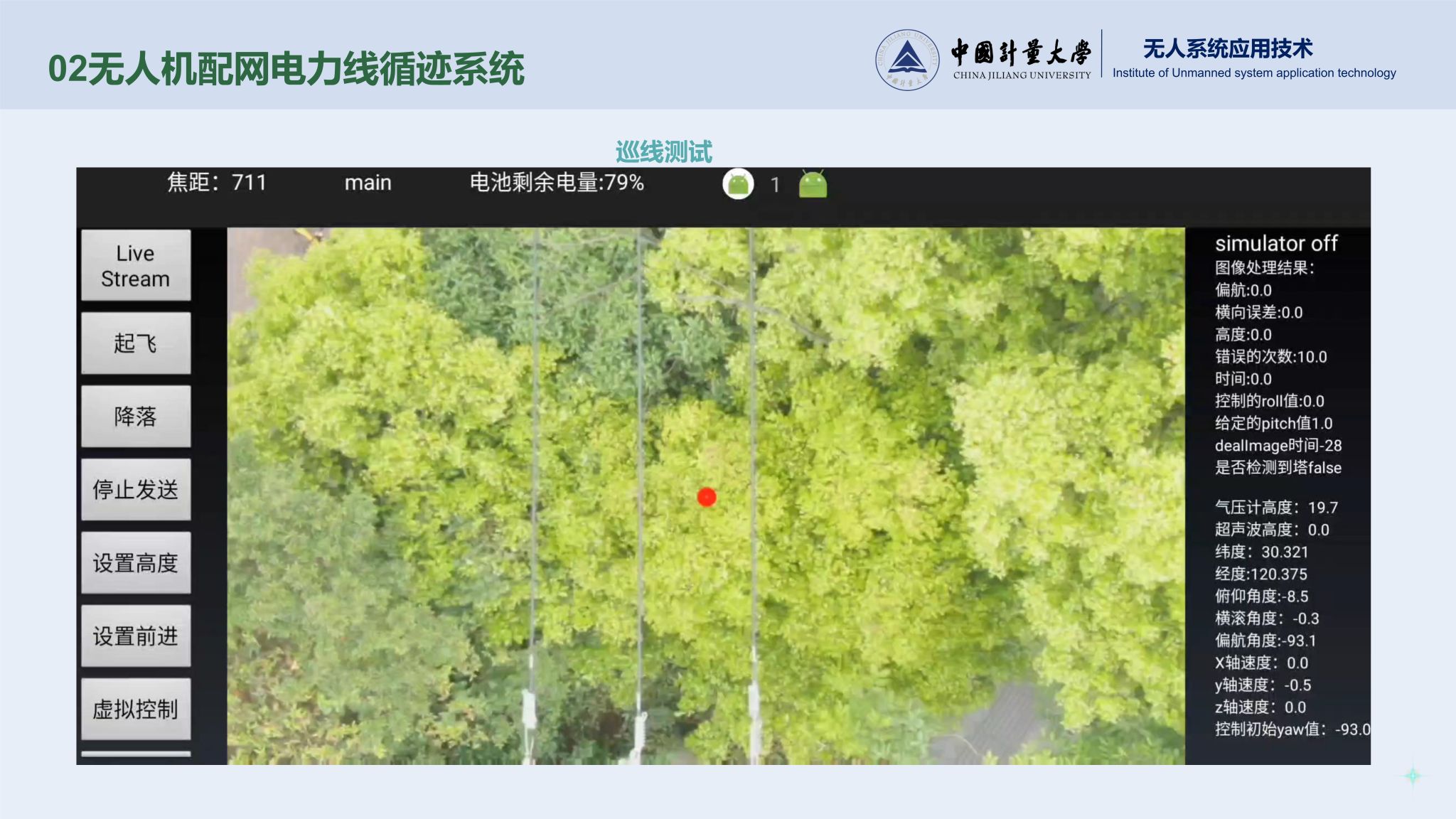
Task: Click the 给定的pitch值1.0 text
Action: pyautogui.click(x=1274, y=423)
